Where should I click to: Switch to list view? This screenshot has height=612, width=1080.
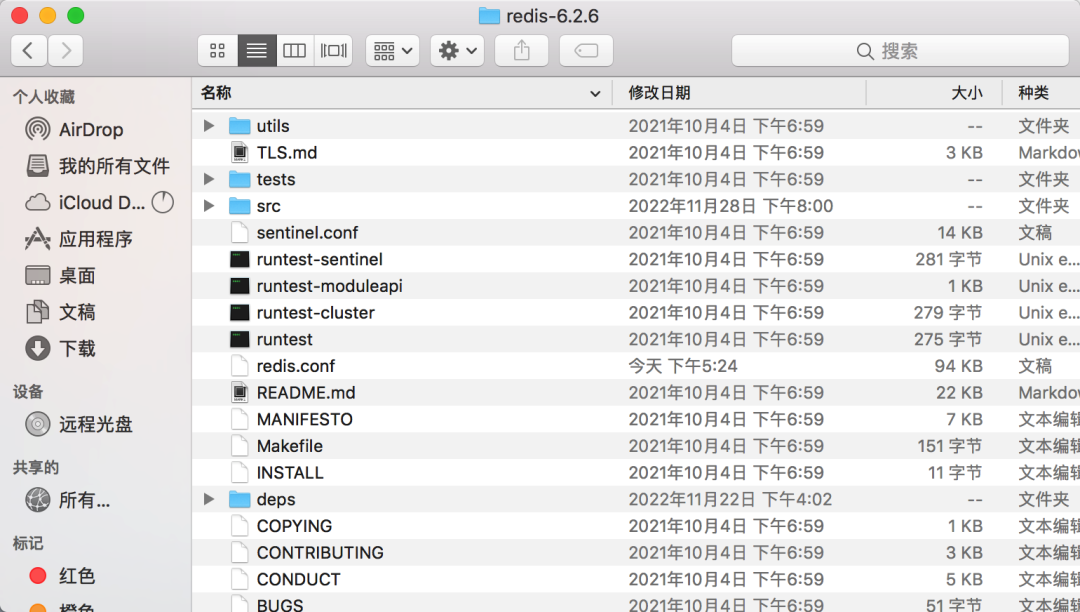[x=257, y=51]
